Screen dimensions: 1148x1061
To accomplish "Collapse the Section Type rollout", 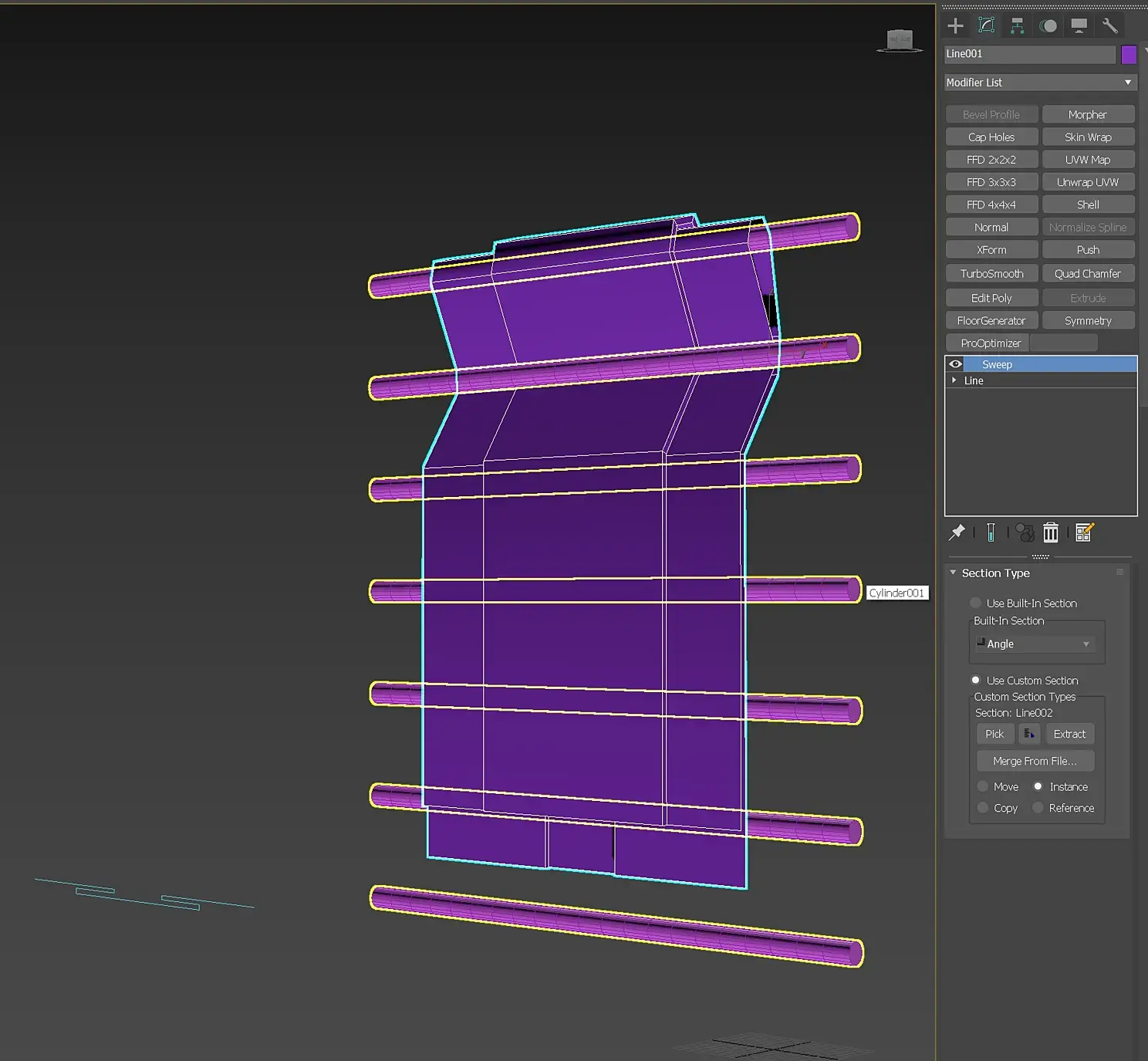I will pos(954,573).
